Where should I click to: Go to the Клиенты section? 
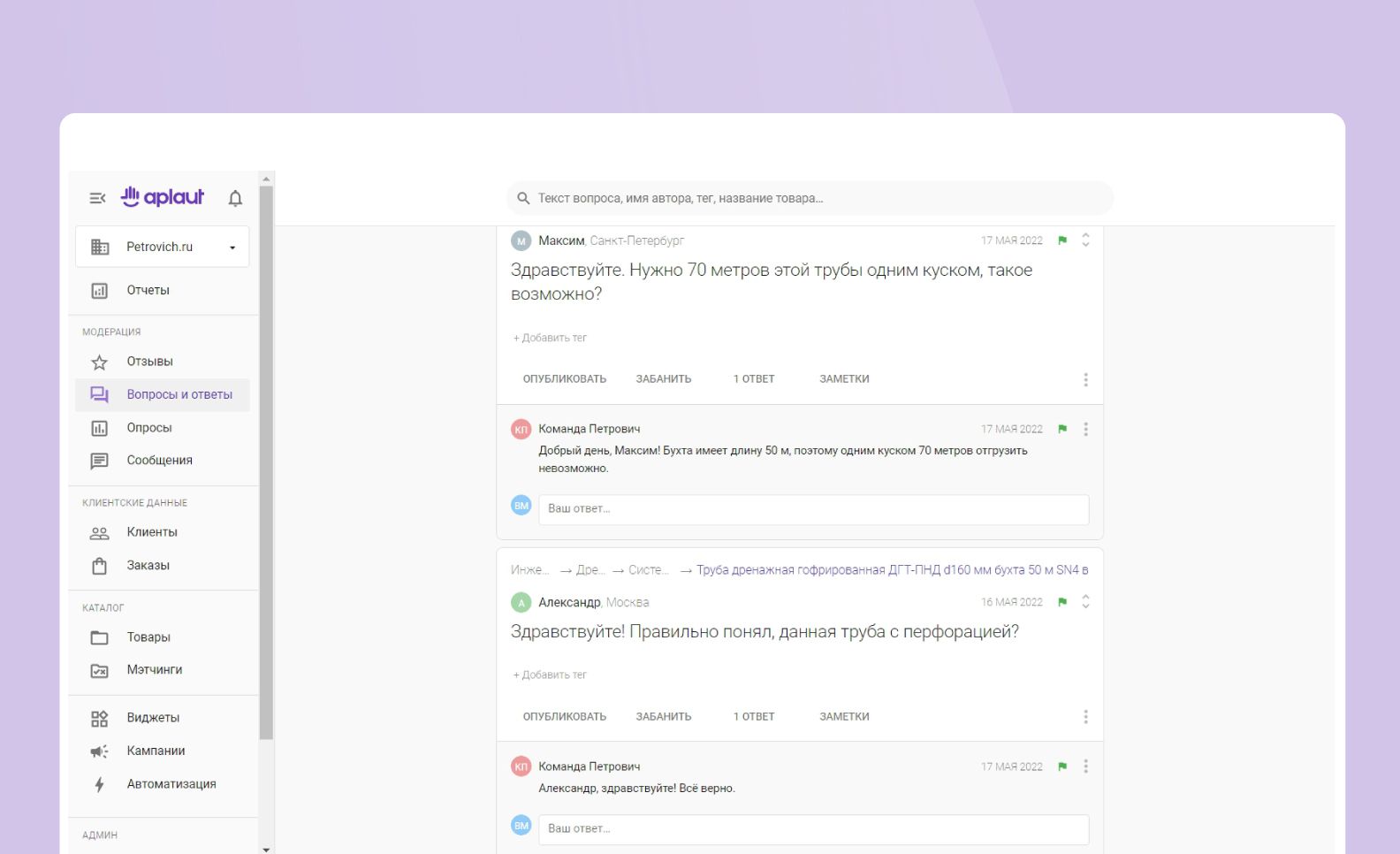[152, 532]
